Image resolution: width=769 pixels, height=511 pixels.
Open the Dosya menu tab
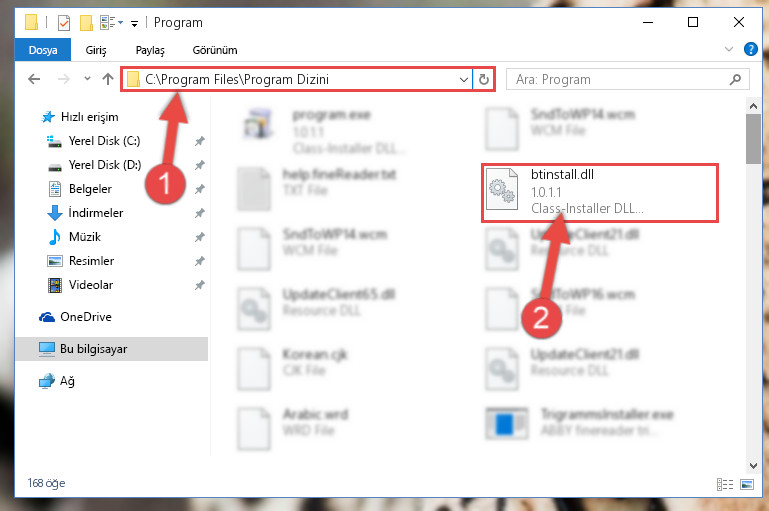point(43,50)
